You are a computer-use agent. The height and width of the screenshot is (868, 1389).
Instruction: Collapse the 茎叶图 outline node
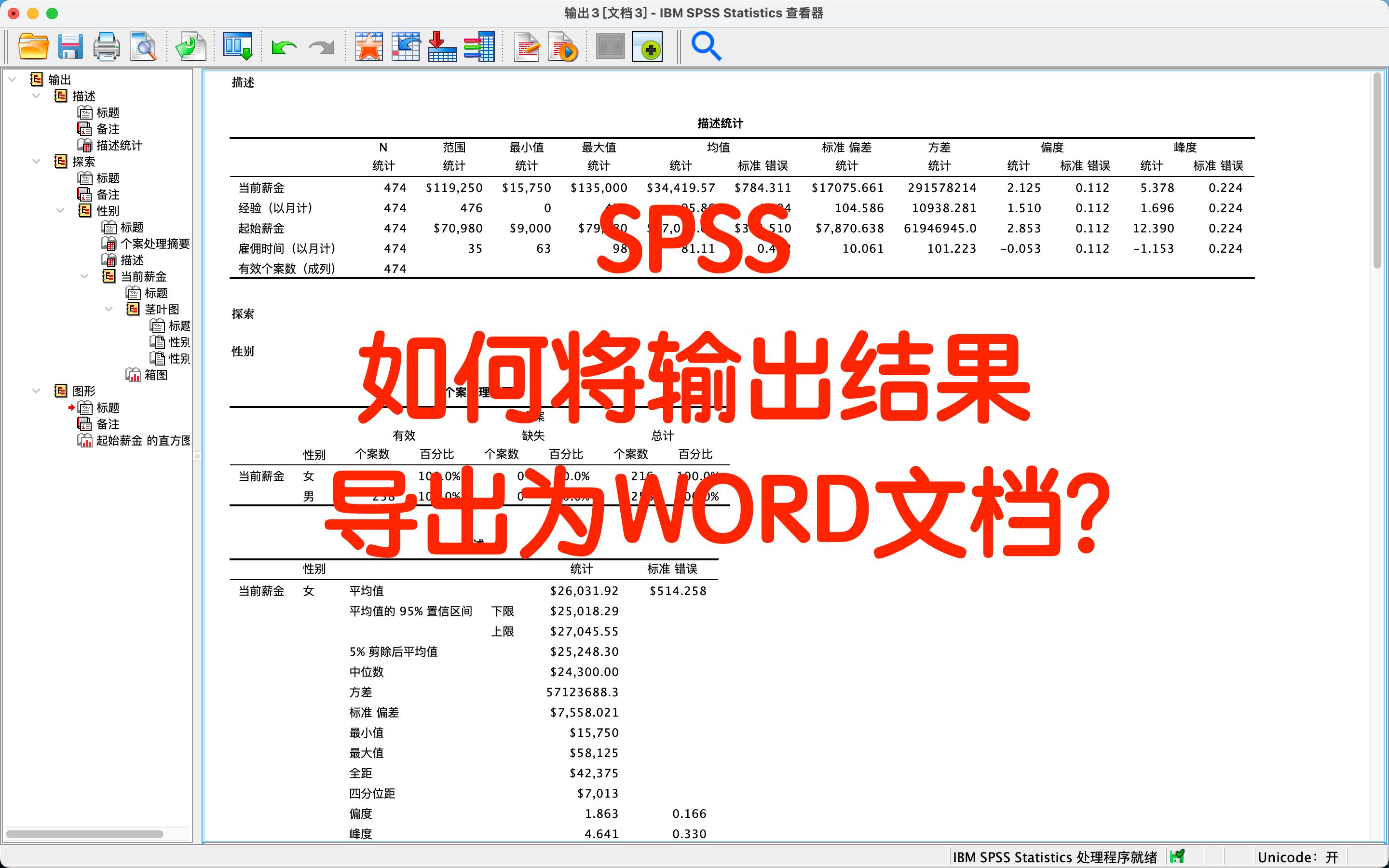point(109,309)
